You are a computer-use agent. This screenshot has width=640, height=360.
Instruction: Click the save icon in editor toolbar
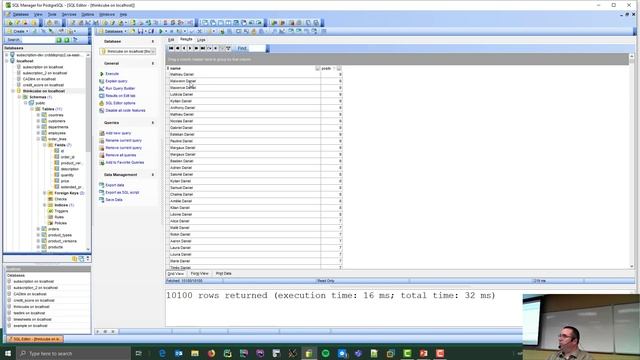(x=140, y=31)
